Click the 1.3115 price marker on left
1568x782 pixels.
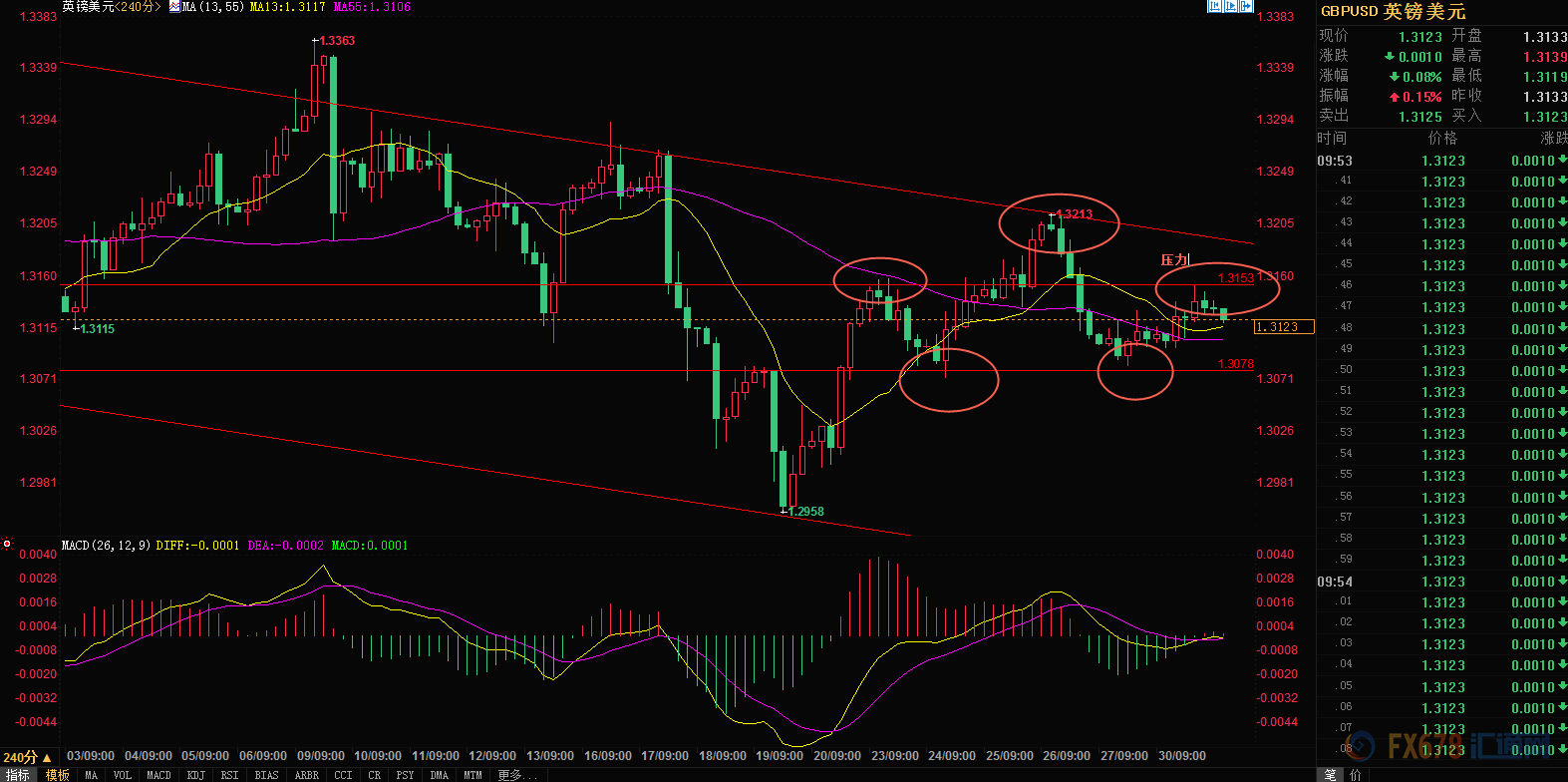pyautogui.click(x=97, y=329)
